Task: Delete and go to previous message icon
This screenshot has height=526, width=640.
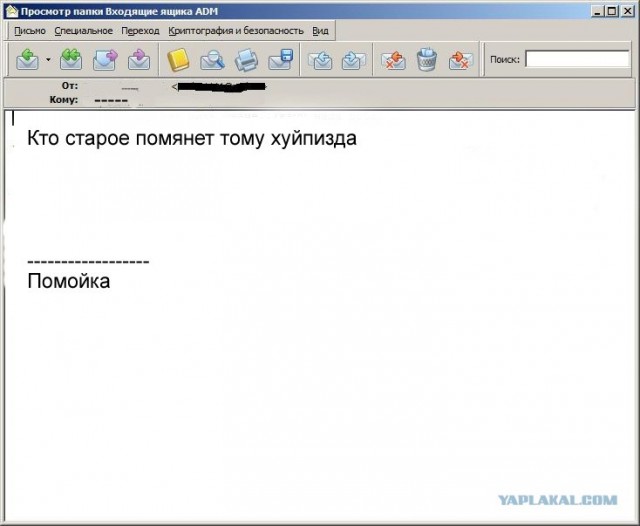Action: [393, 60]
